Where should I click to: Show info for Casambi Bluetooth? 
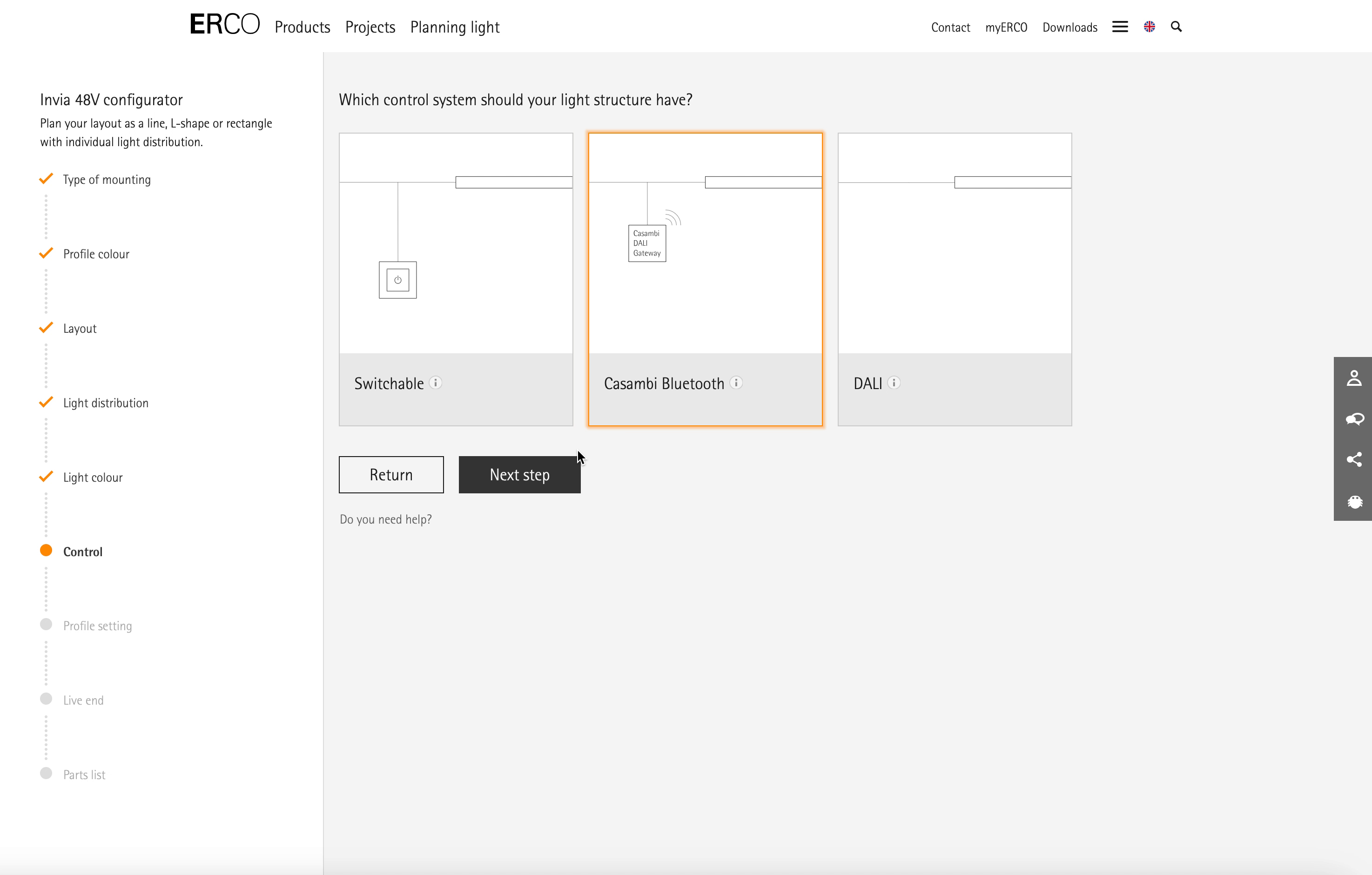click(736, 383)
